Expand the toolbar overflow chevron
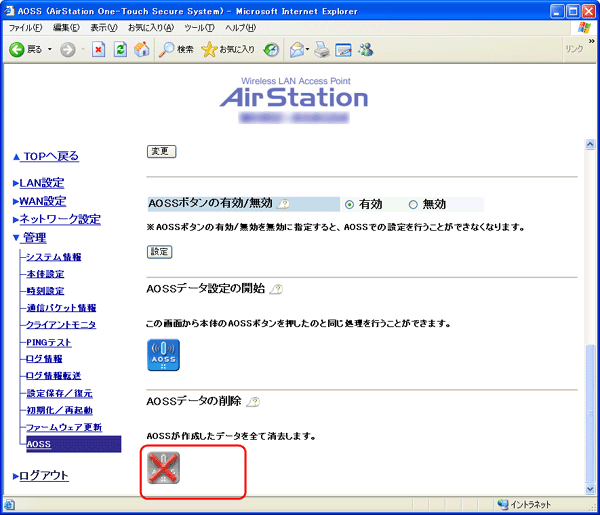Image resolution: width=600 pixels, height=515 pixels. pyautogui.click(x=592, y=41)
